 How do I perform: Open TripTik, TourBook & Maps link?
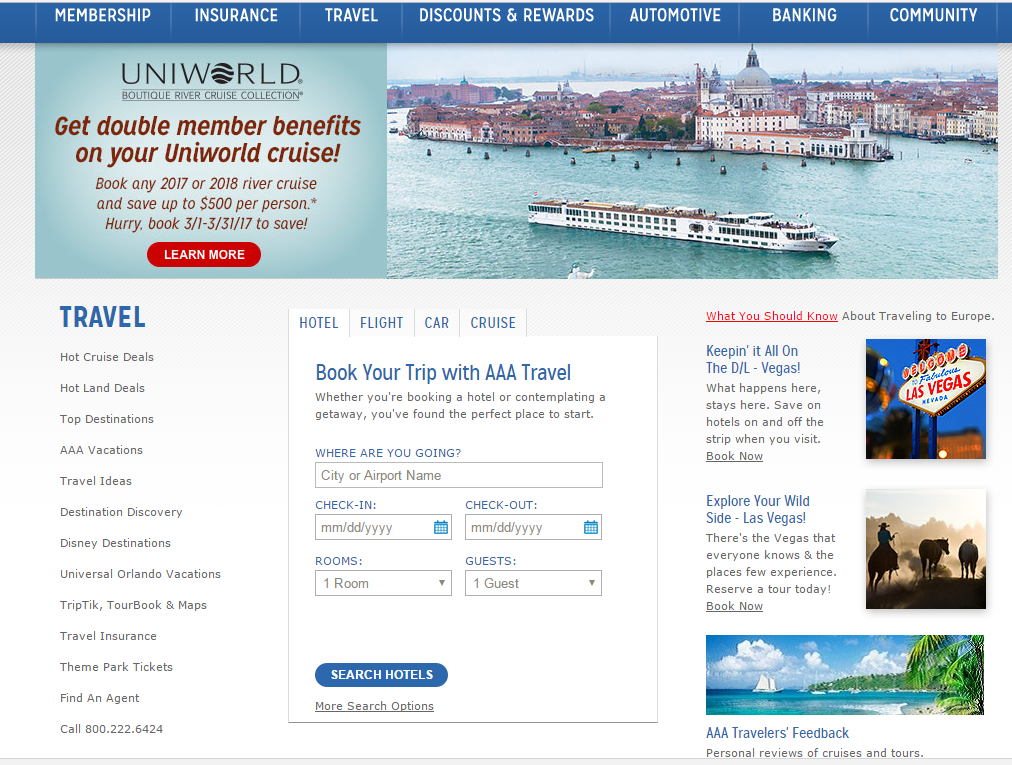tap(134, 605)
